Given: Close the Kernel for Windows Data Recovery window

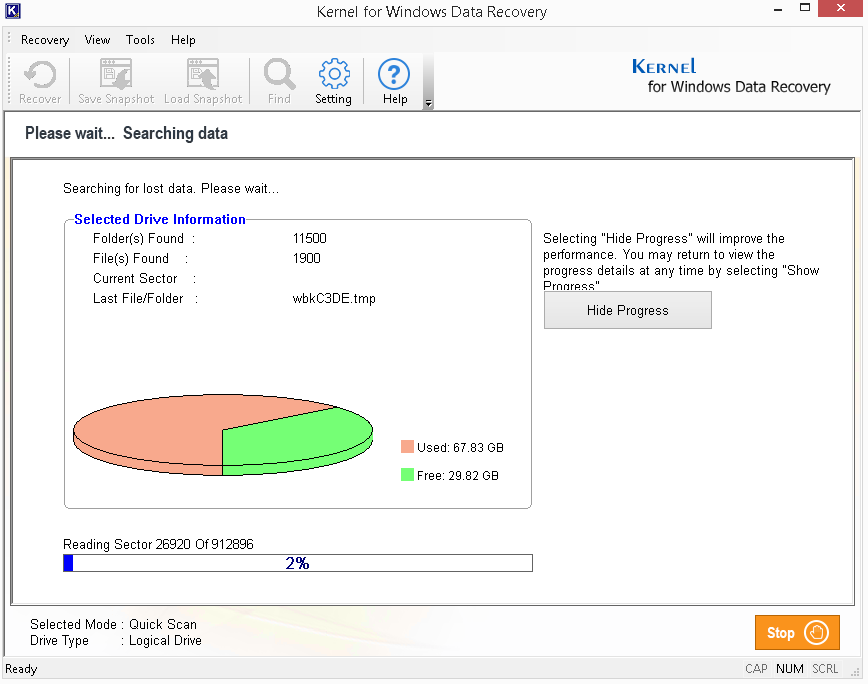Looking at the screenshot, I should (840, 8).
